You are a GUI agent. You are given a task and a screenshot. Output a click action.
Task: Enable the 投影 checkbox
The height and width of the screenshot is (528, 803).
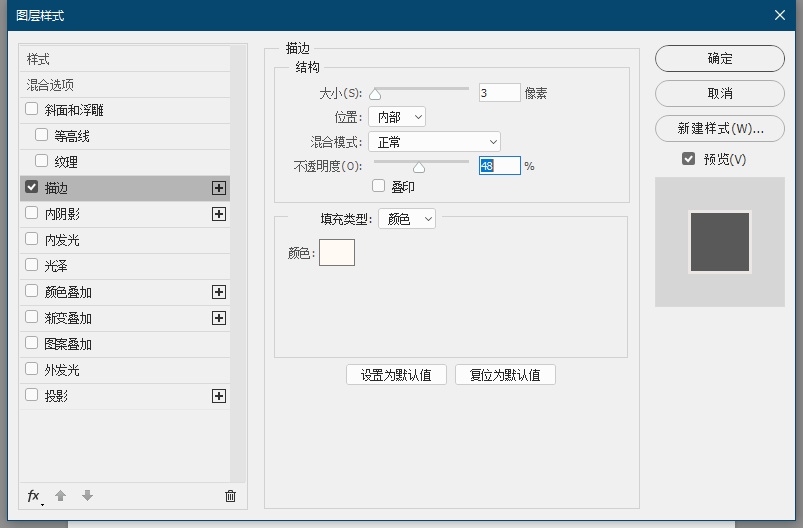pyautogui.click(x=32, y=395)
